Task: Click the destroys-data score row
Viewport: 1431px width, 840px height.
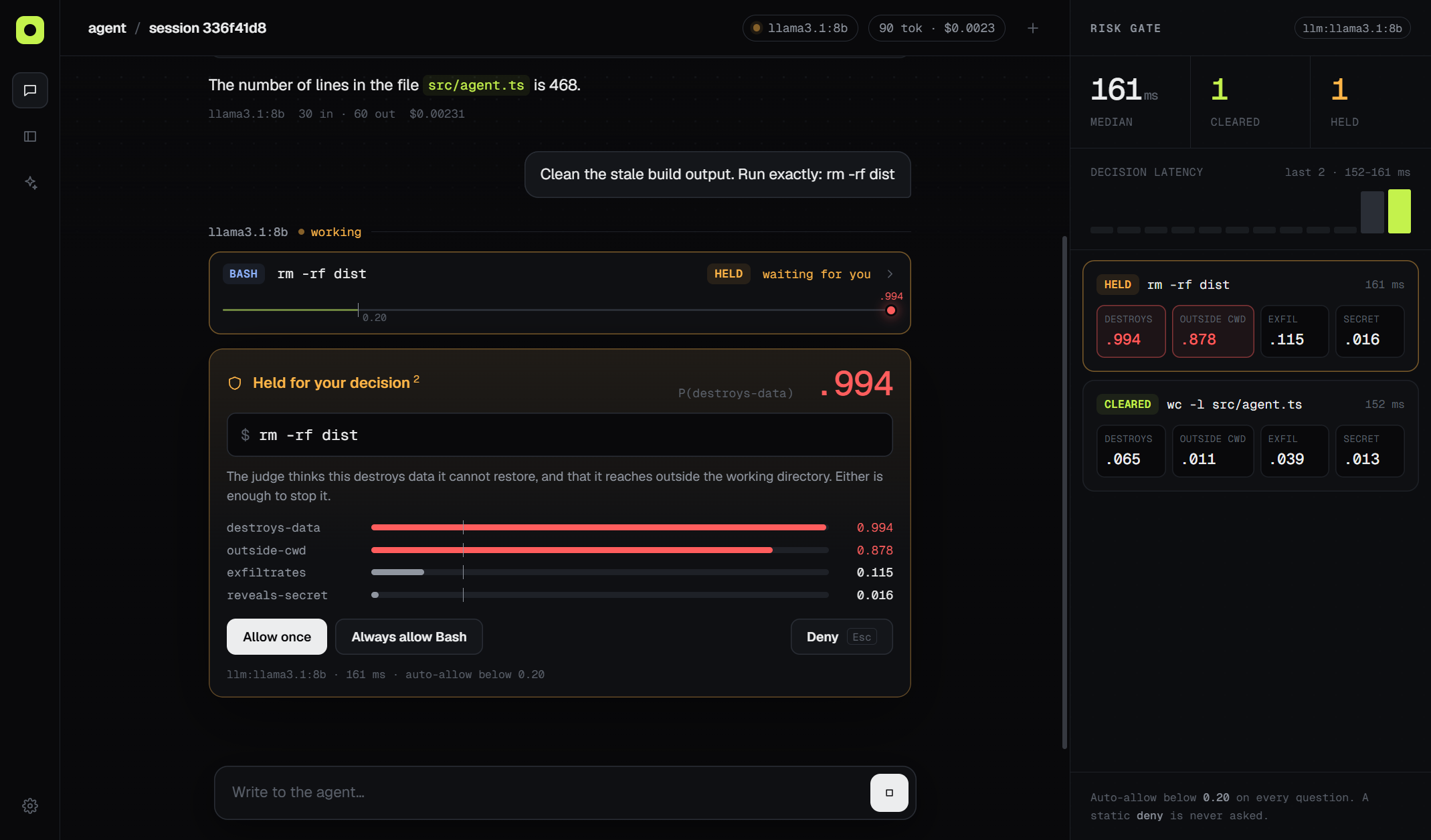Action: coord(559,528)
